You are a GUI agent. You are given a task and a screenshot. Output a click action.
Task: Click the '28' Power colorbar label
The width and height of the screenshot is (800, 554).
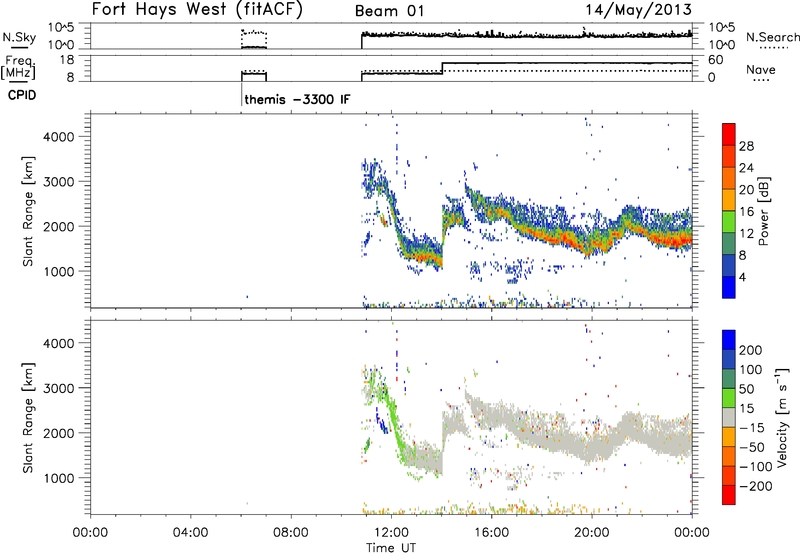746,146
